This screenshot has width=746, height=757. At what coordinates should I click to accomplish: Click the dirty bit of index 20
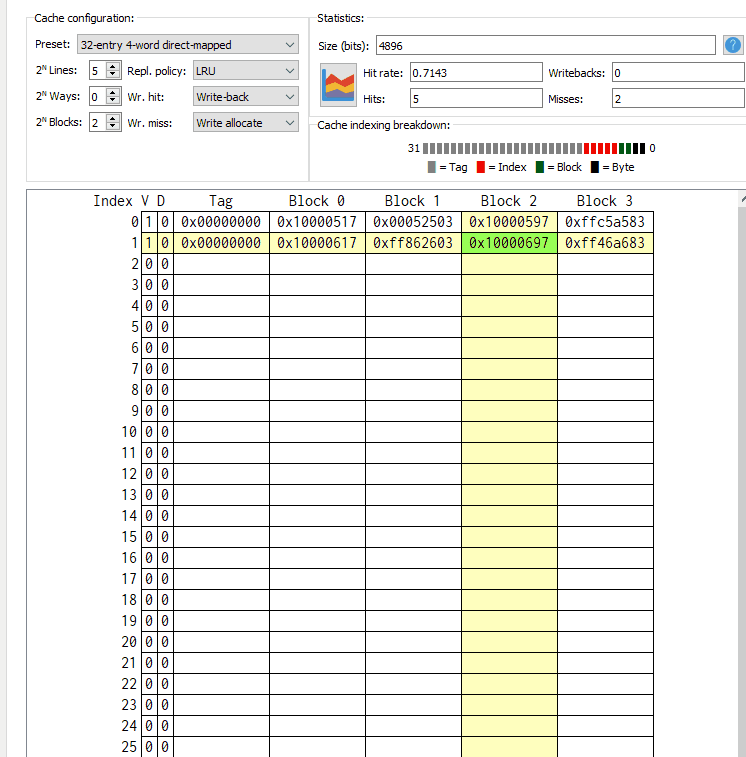(x=165, y=642)
